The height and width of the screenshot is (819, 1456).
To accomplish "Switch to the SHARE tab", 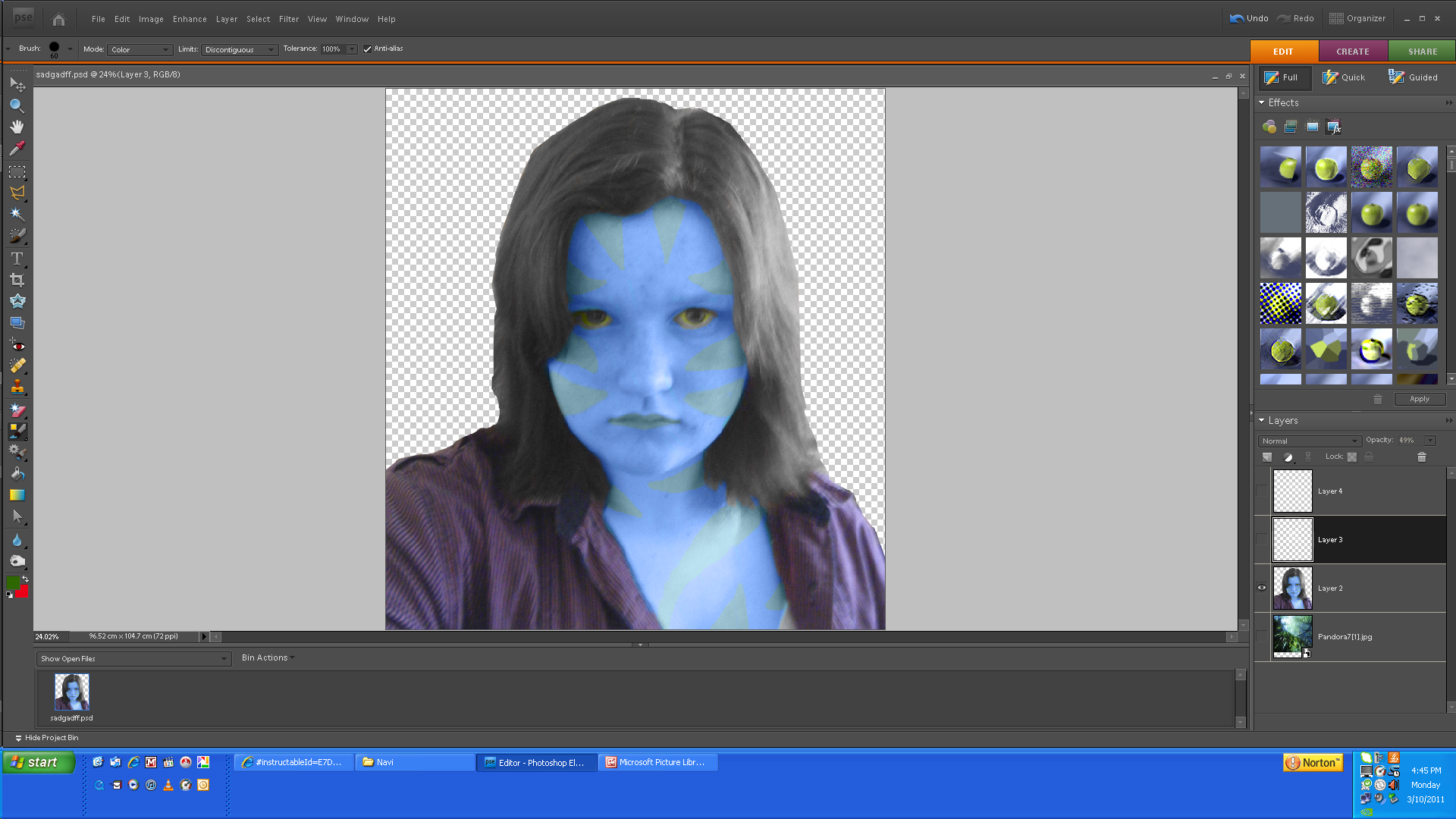I will pos(1422,52).
